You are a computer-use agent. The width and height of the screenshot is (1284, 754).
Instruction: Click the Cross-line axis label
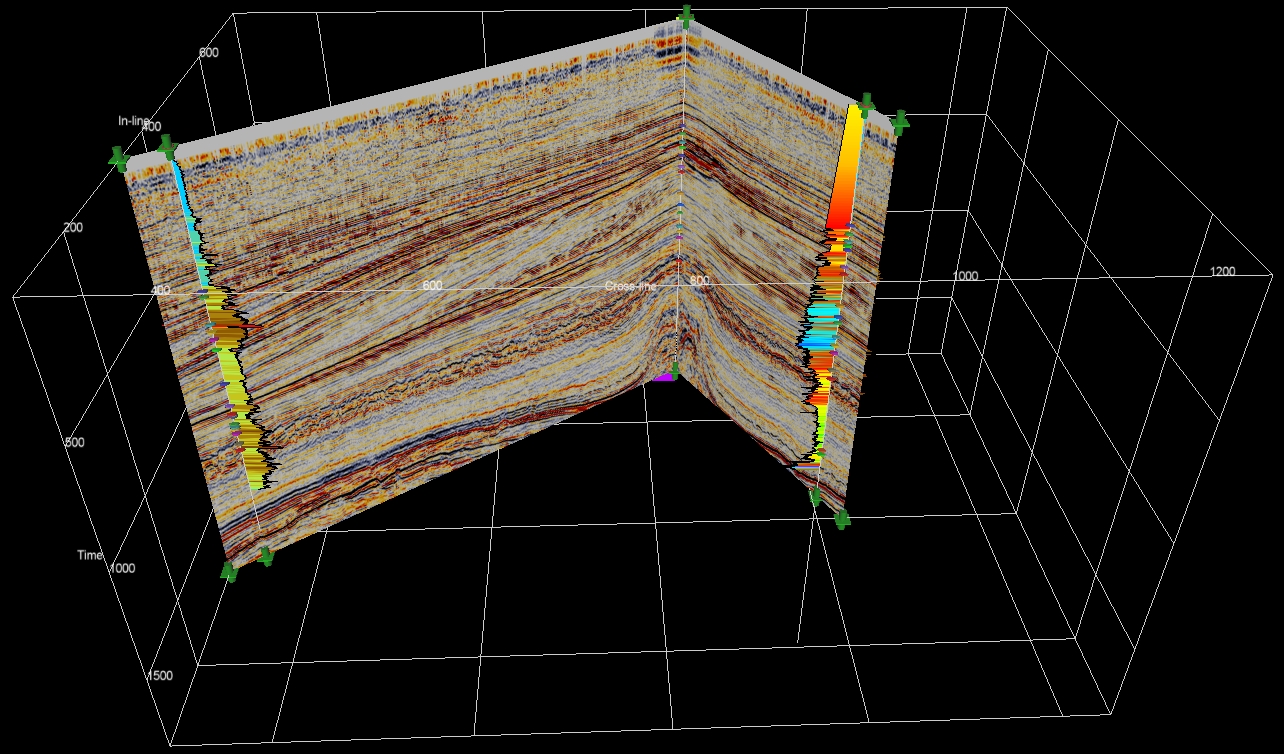click(630, 286)
